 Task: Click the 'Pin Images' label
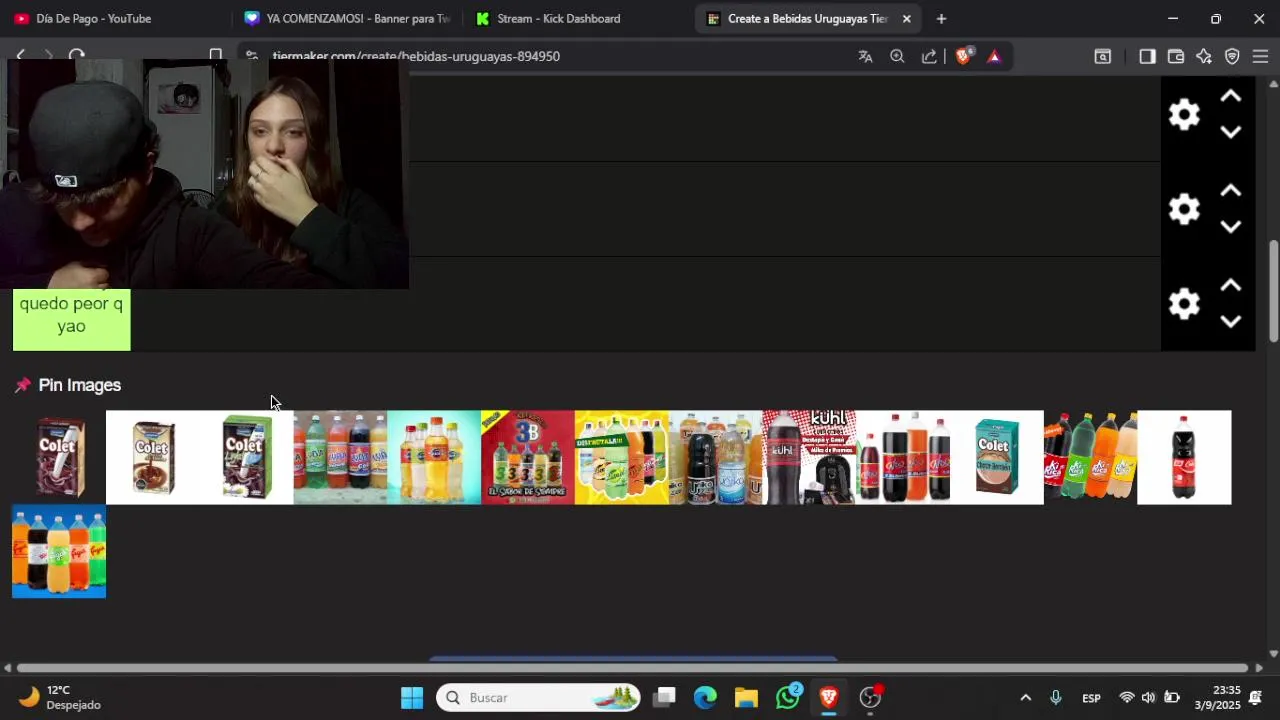pos(80,385)
